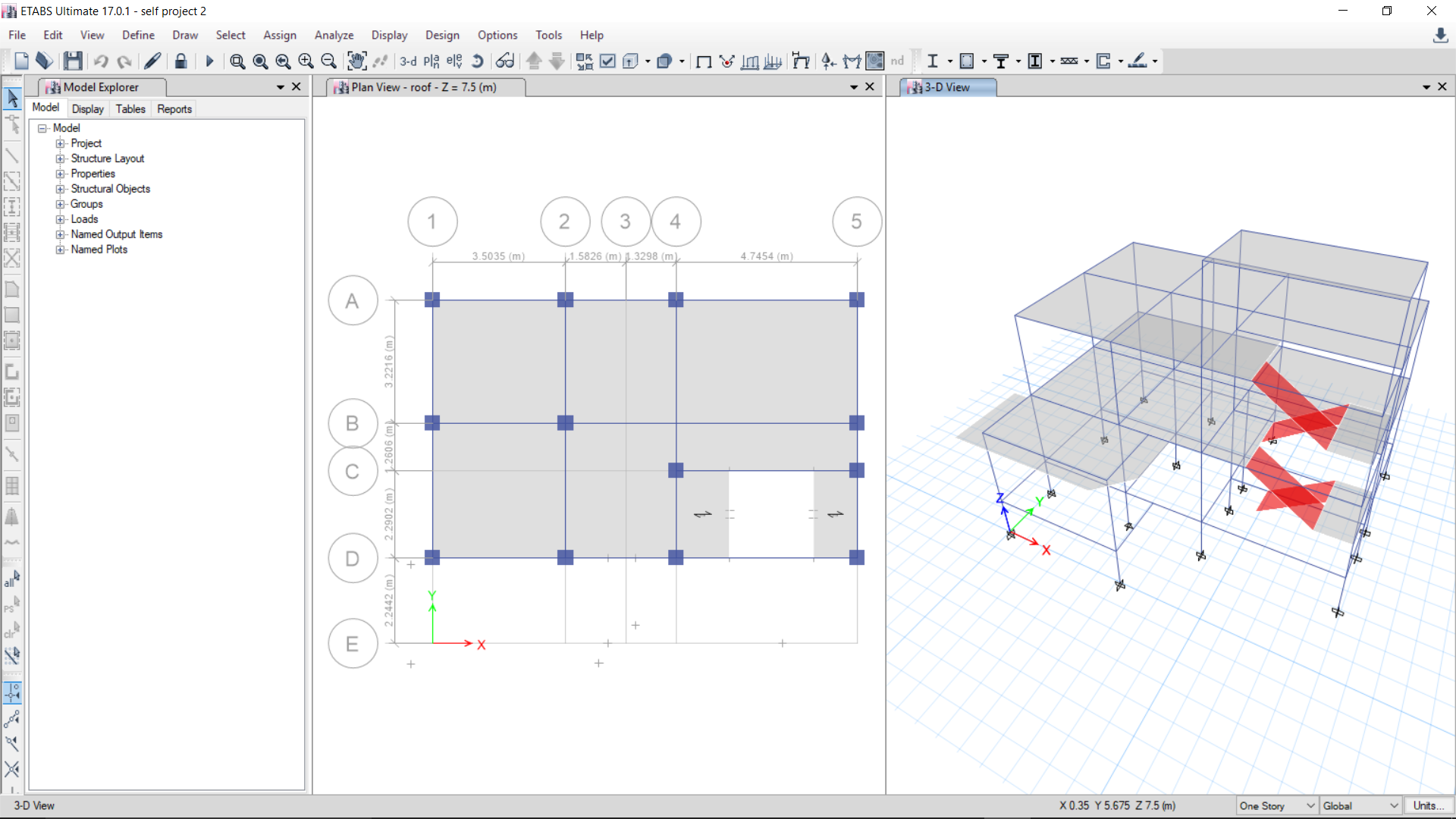The image size is (1456, 819).
Task: Click the Units button
Action: pyautogui.click(x=1427, y=806)
